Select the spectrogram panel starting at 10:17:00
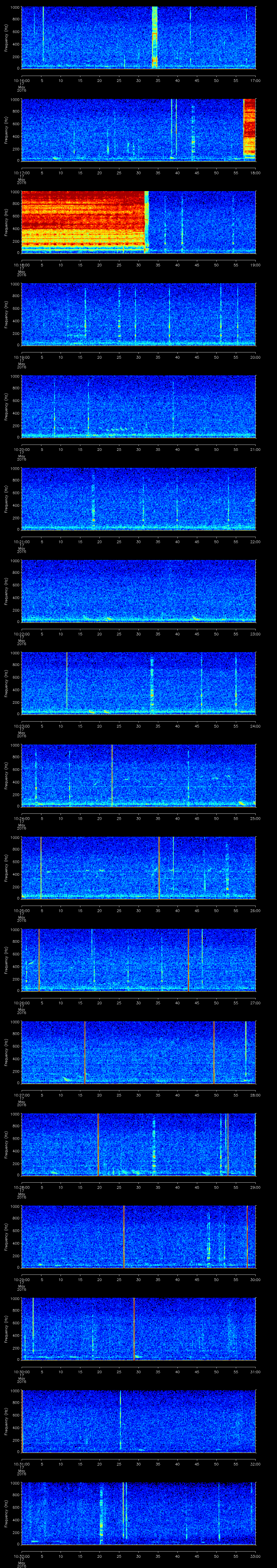Screen dimensions: 277x1568 pyautogui.click(x=138, y=130)
